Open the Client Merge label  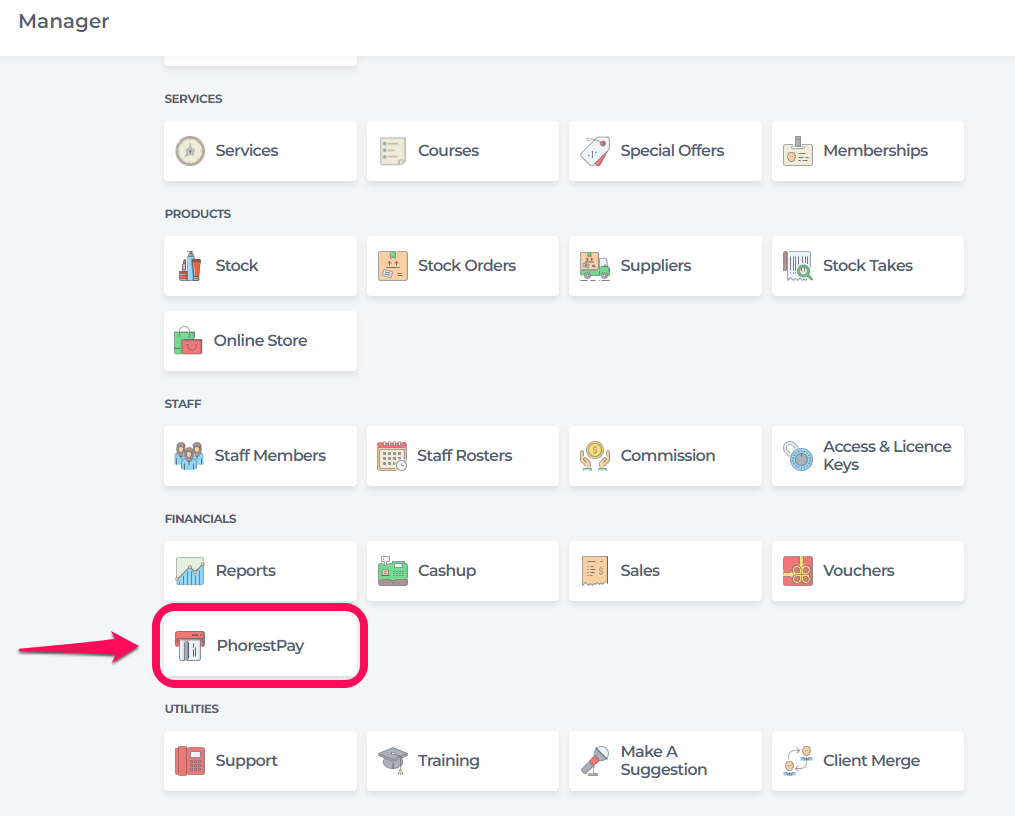[x=871, y=761]
